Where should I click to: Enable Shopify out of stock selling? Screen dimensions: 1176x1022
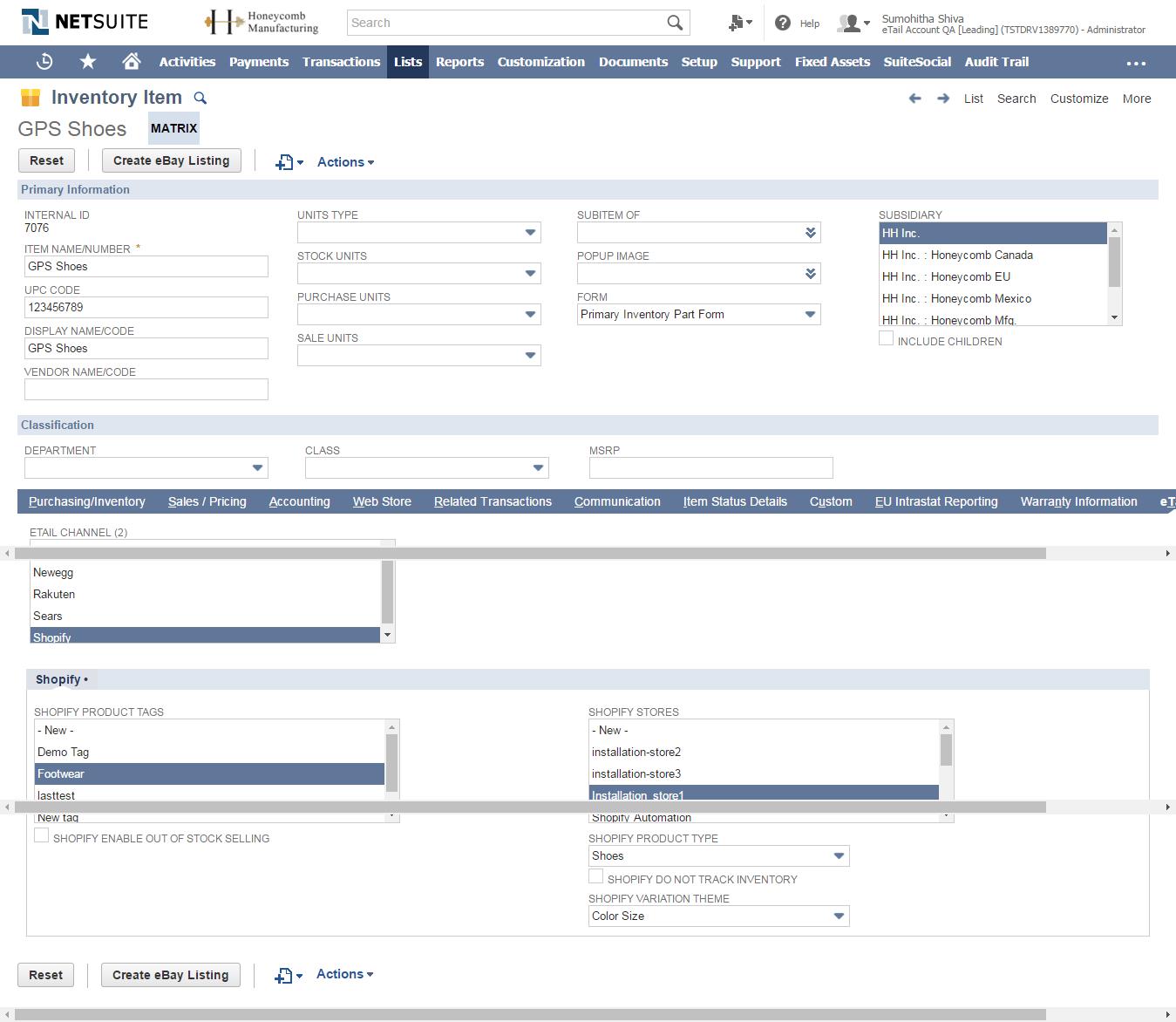tap(41, 835)
